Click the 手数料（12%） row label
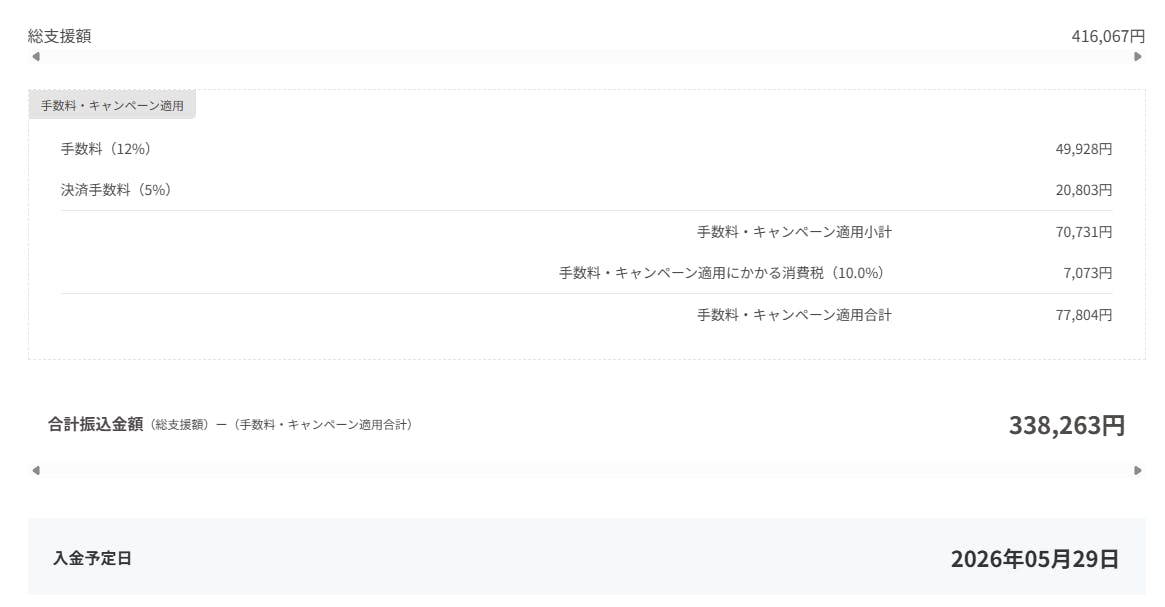1165x607 pixels. 106,149
